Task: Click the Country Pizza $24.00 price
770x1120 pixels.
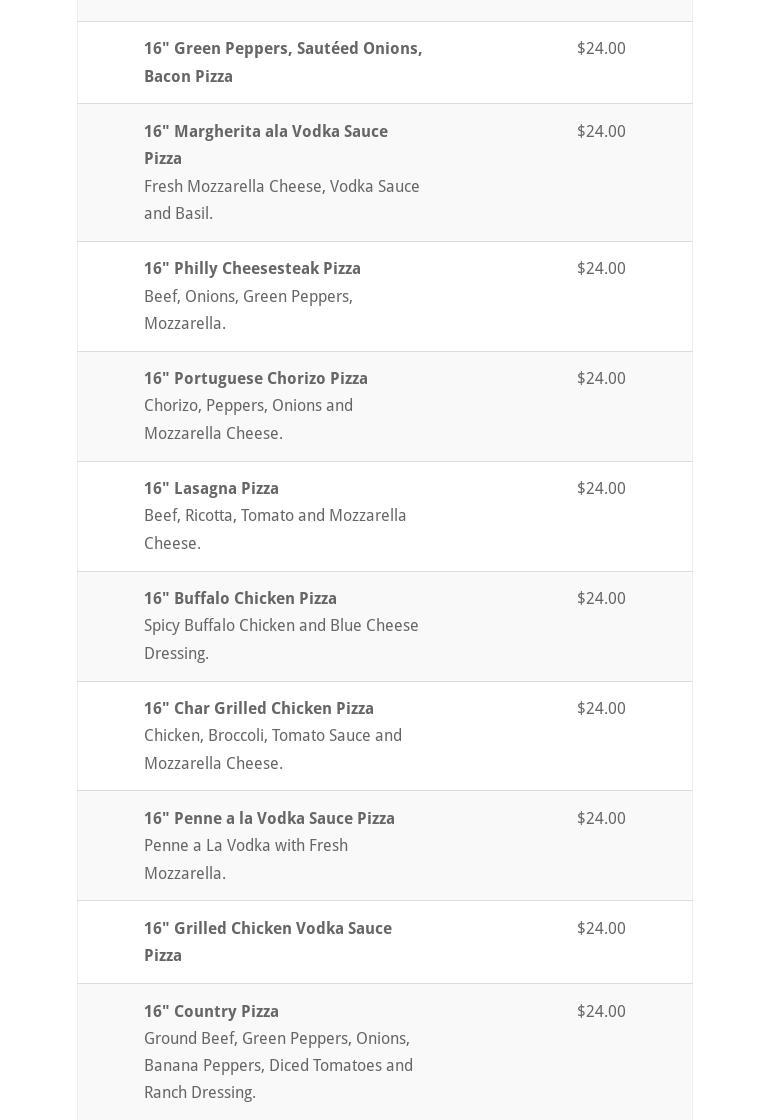Action: pos(601,1012)
